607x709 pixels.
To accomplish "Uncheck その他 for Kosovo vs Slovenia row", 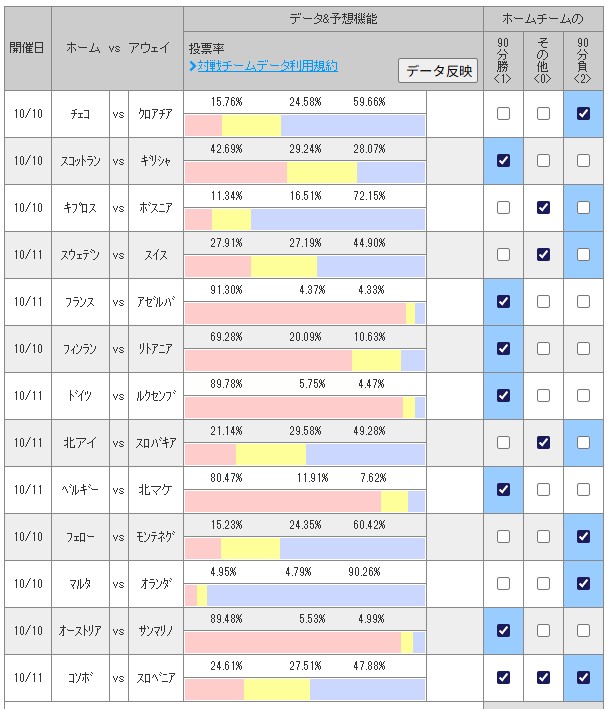I will point(543,678).
